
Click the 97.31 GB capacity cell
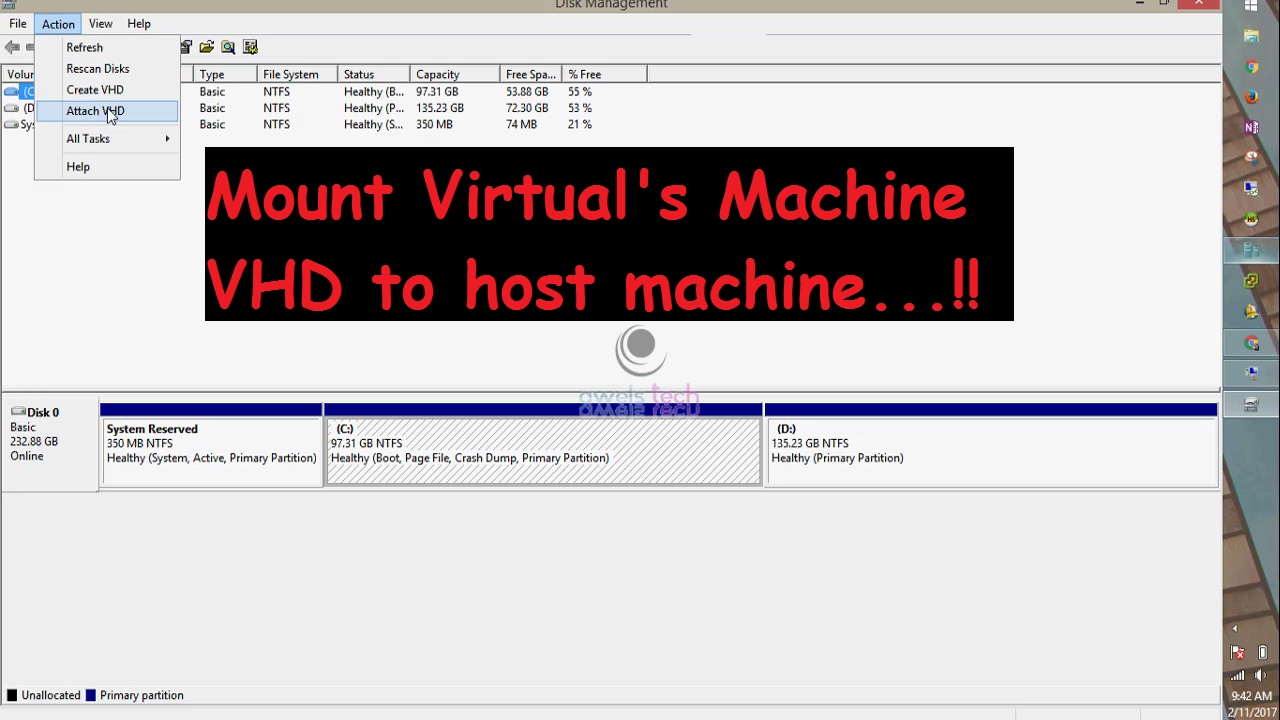point(437,91)
